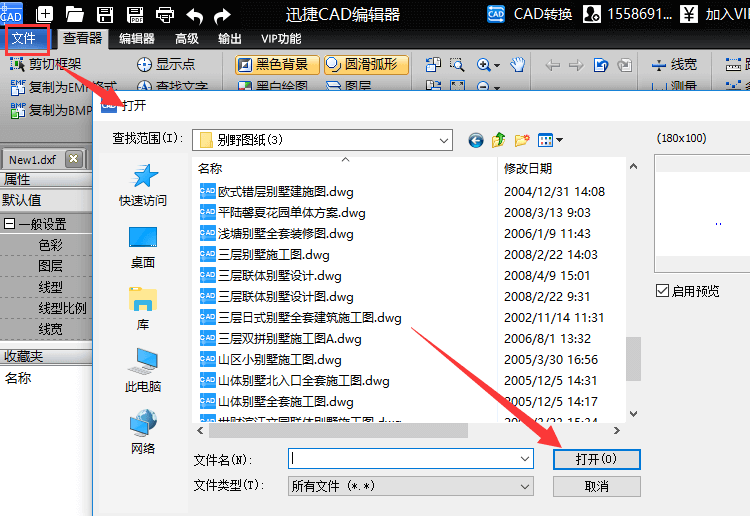Toggle 线宽 display in ribbon
750x516 pixels.
click(675, 65)
